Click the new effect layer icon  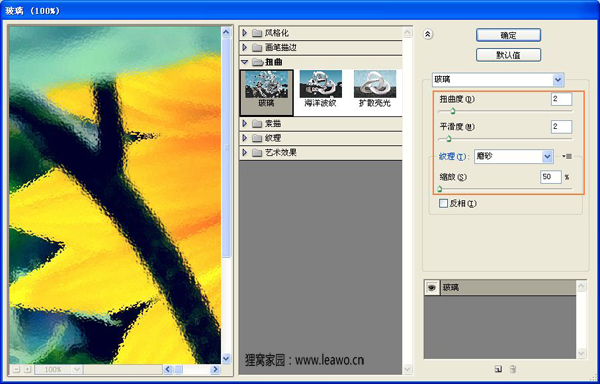(498, 369)
